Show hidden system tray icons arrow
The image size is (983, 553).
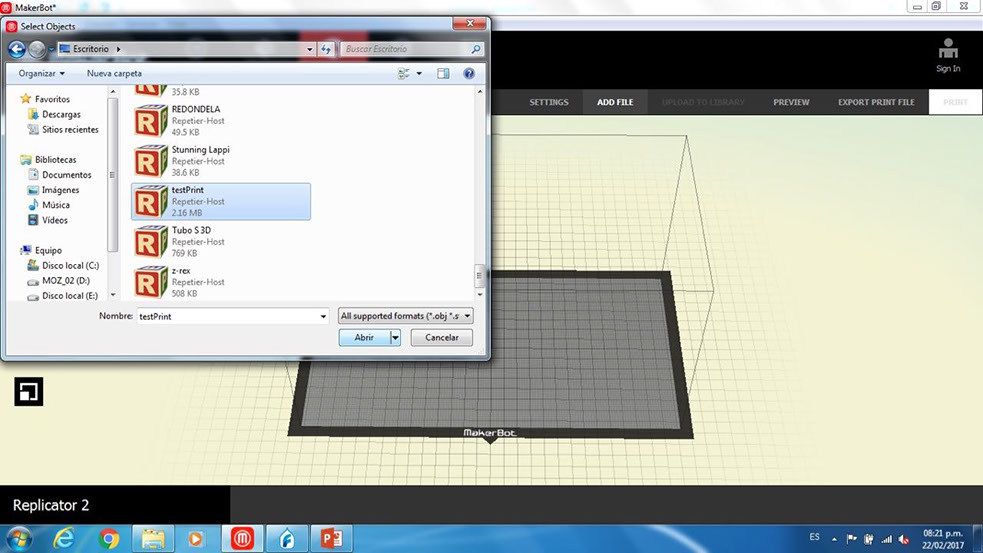834,539
